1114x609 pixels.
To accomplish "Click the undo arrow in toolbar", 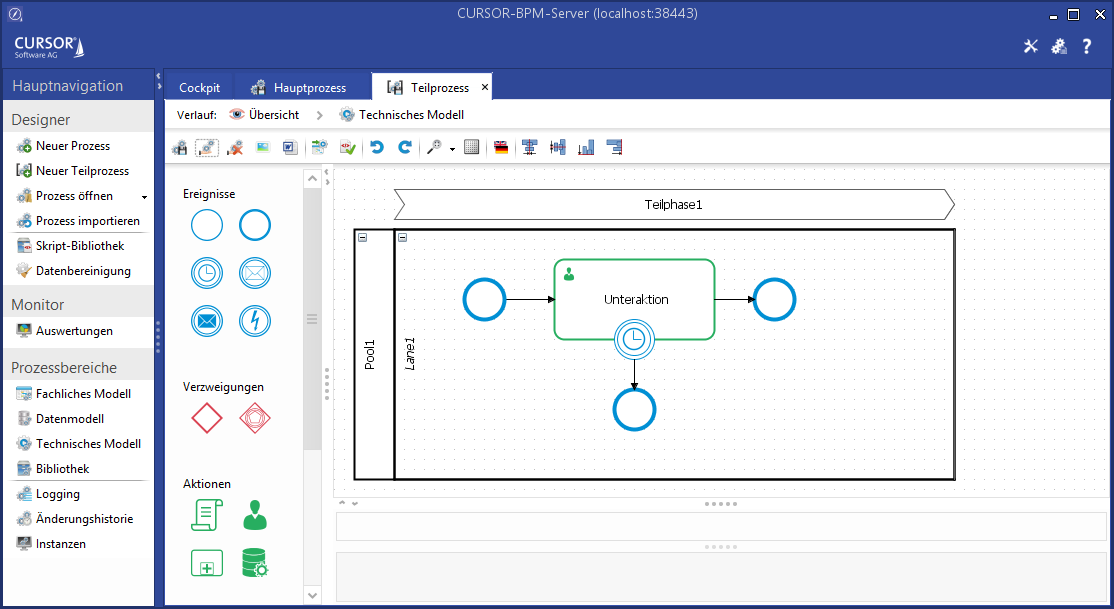I will [377, 147].
